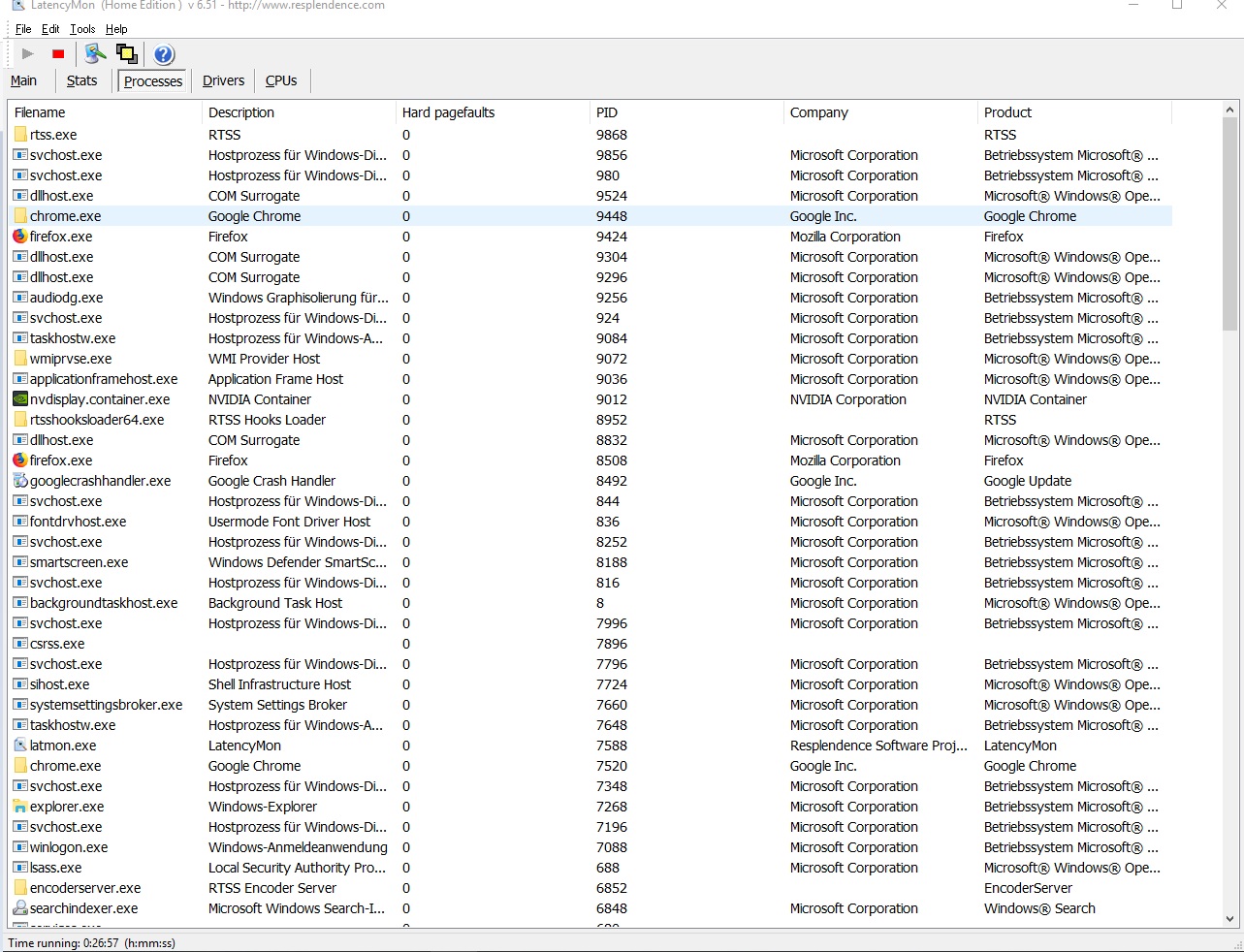Open the options icon with computer and pen
The image size is (1244, 952).
point(94,54)
